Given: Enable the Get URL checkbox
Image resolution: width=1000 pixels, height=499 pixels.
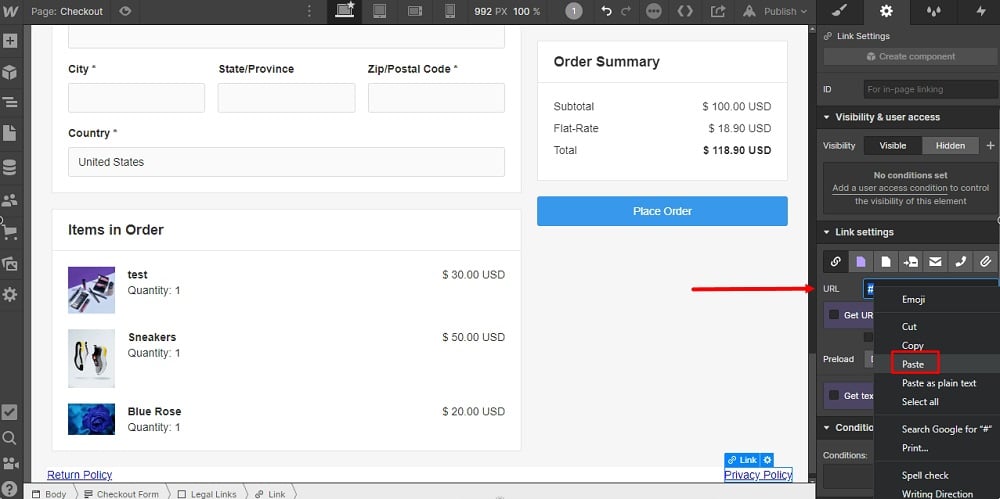Looking at the screenshot, I should 834,315.
